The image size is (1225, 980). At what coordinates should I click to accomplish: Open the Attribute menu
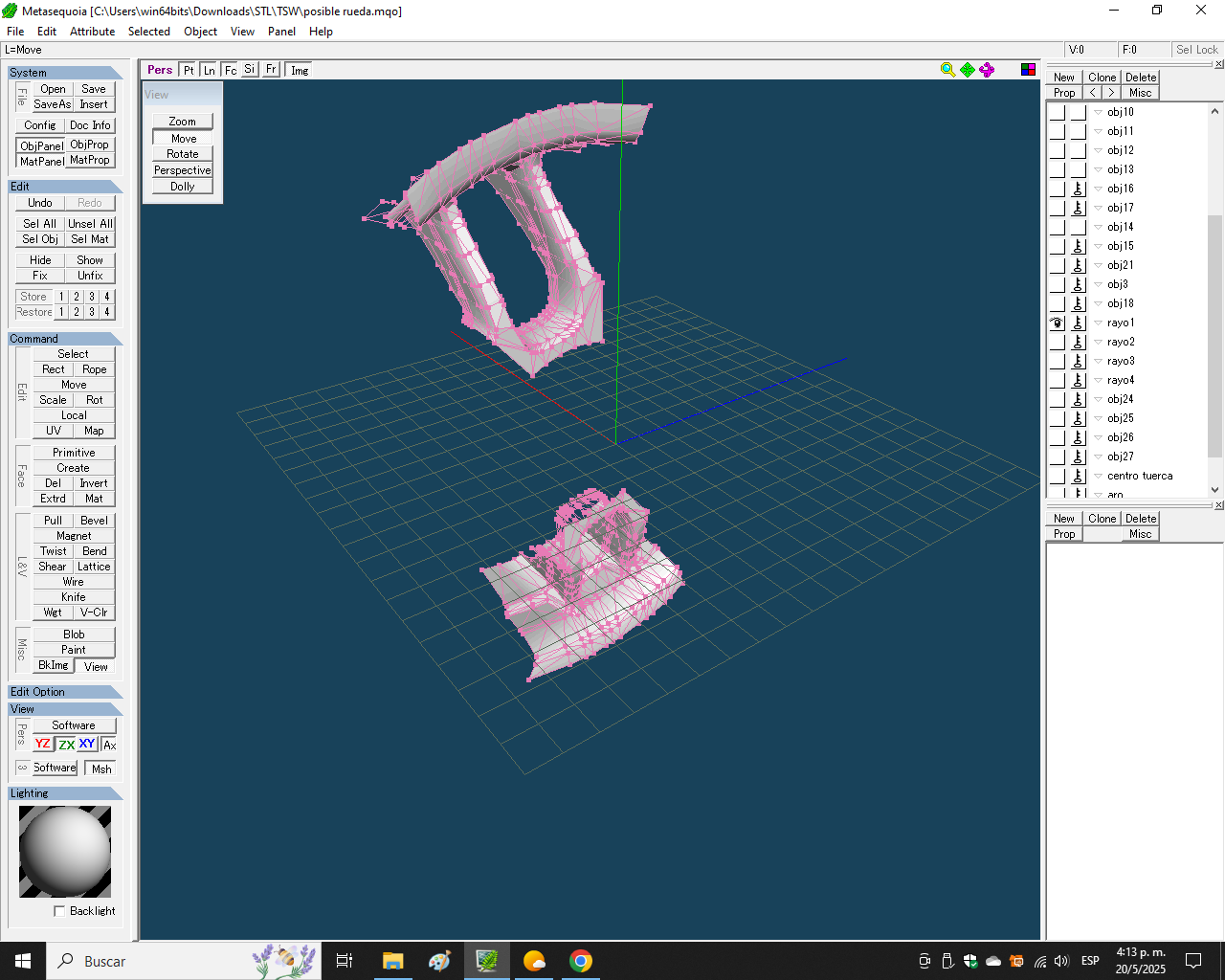(x=92, y=32)
